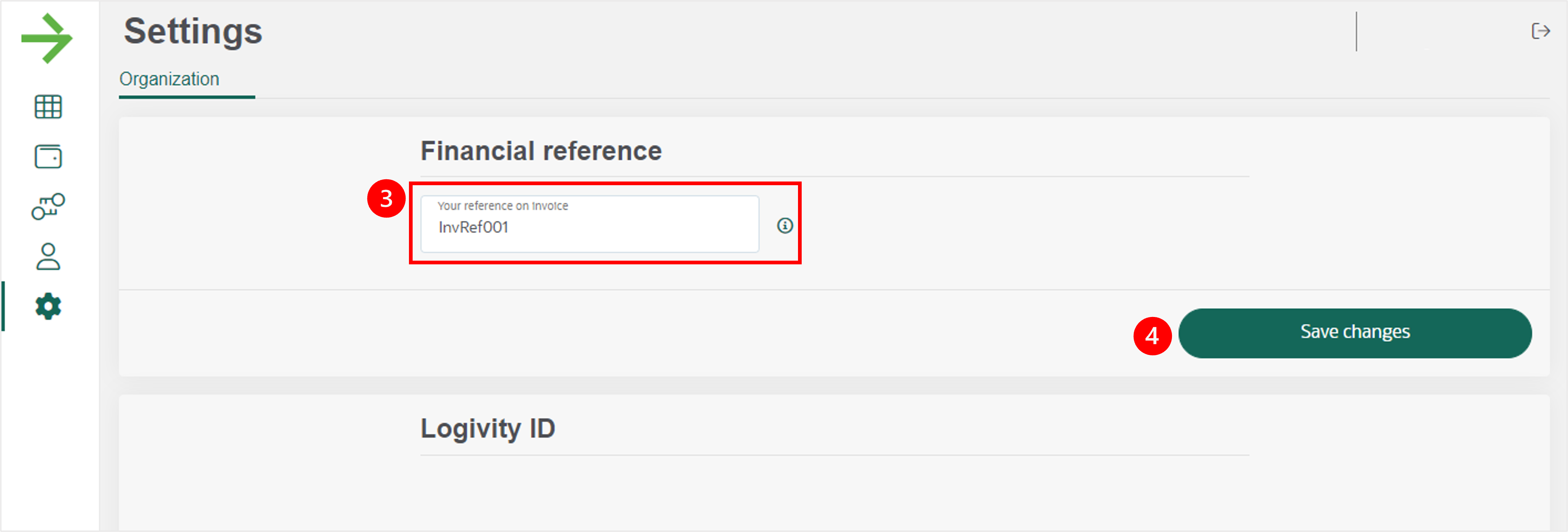Click the Financial reference heading
1568x532 pixels.
540,151
